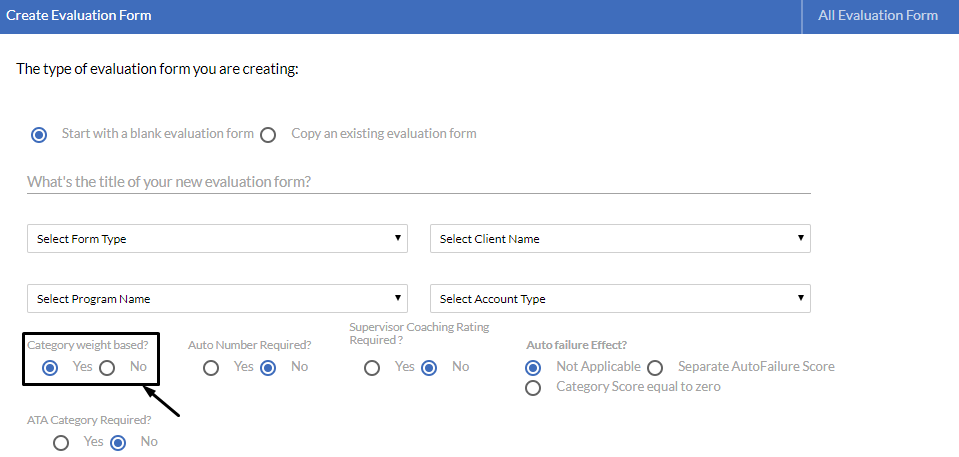Choose Category Score equal to zero

pyautogui.click(x=533, y=388)
